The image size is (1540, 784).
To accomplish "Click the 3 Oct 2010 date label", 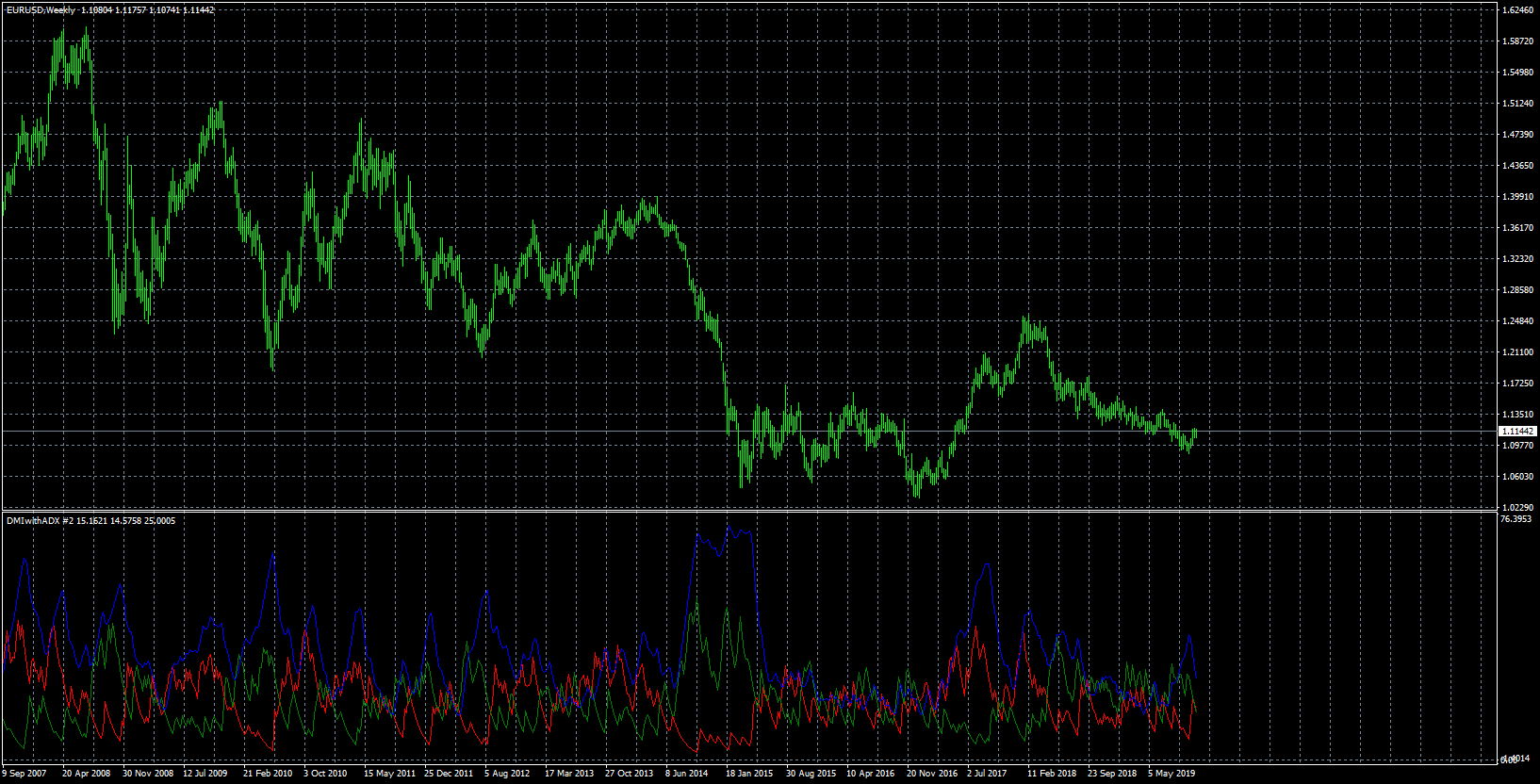I will coord(325,774).
